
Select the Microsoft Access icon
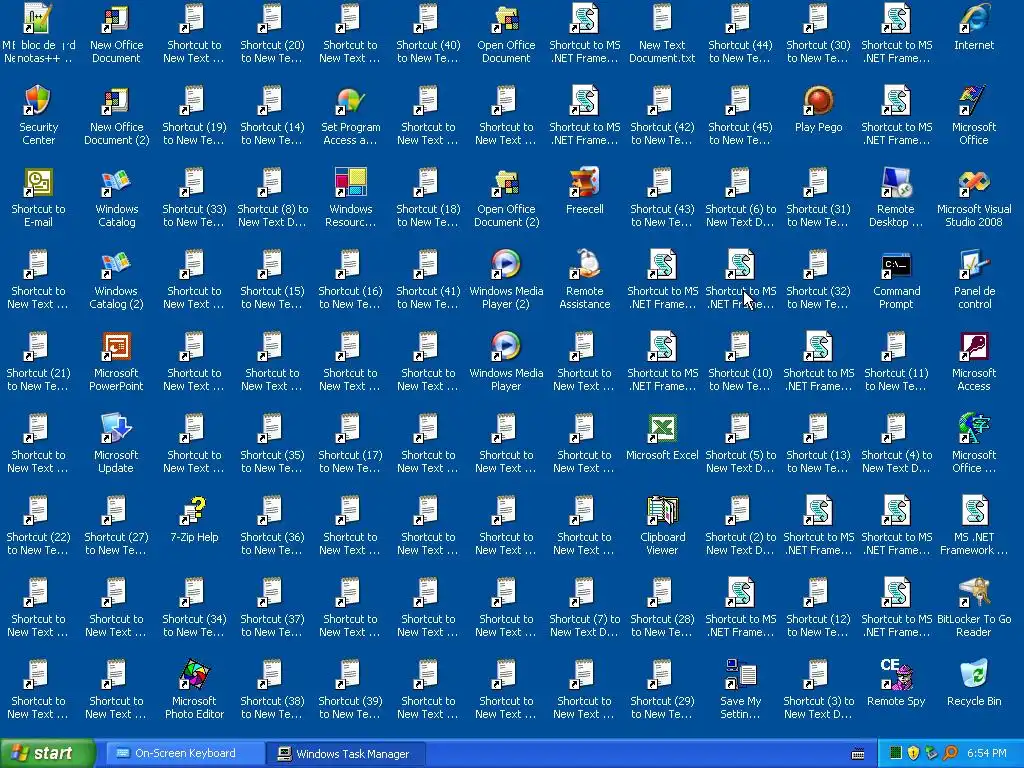click(974, 360)
